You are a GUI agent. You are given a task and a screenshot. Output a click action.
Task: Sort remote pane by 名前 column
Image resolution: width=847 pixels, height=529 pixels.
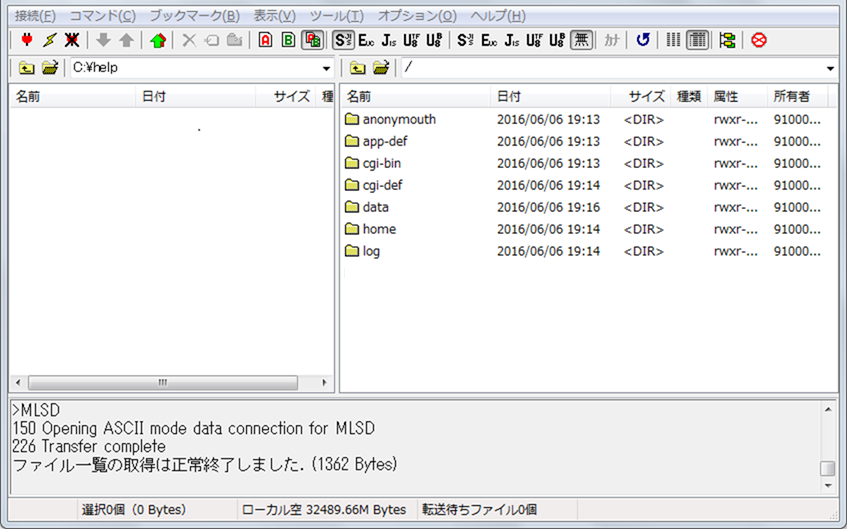coord(415,97)
